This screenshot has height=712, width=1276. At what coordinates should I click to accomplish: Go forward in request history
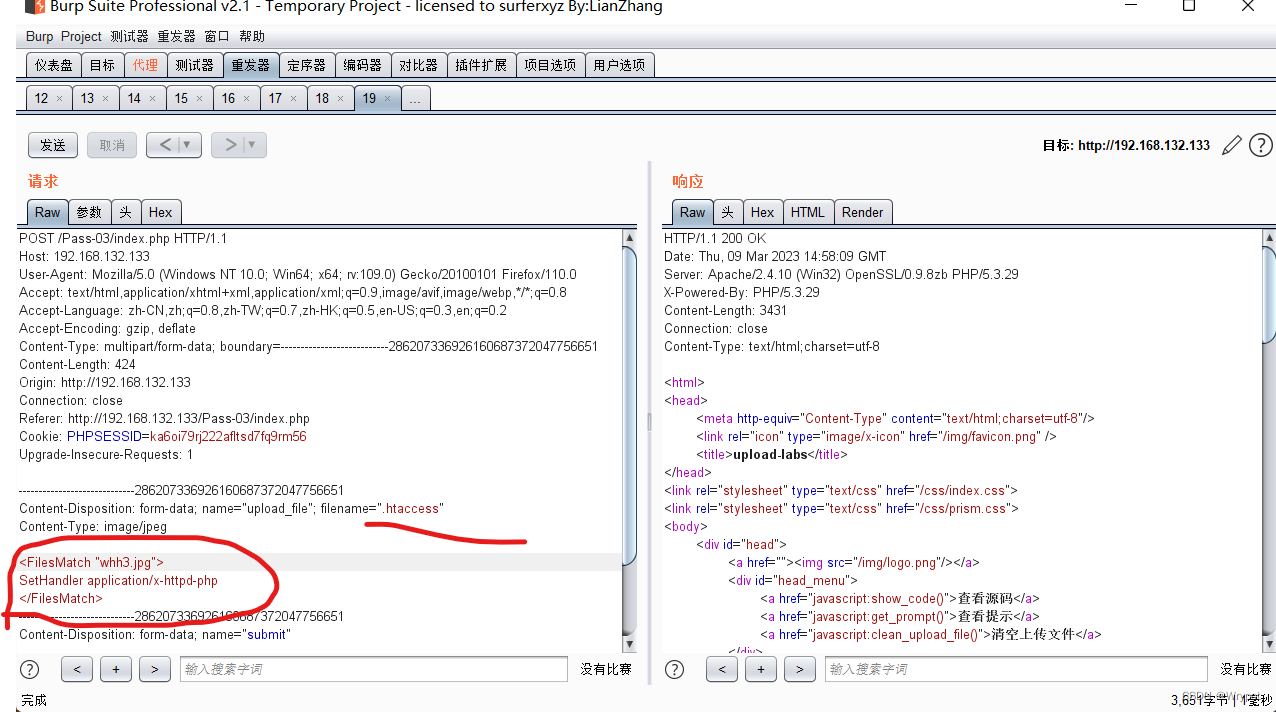230,145
